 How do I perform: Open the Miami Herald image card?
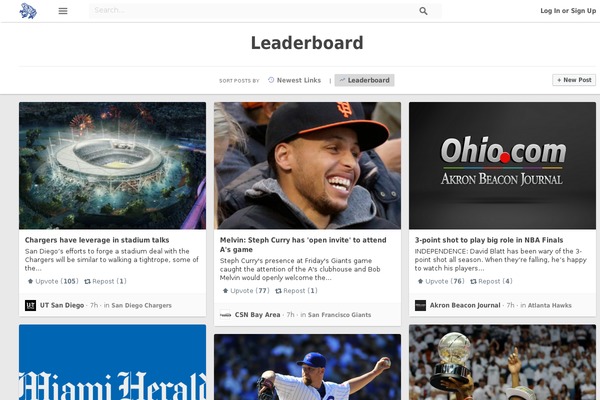coord(112,362)
